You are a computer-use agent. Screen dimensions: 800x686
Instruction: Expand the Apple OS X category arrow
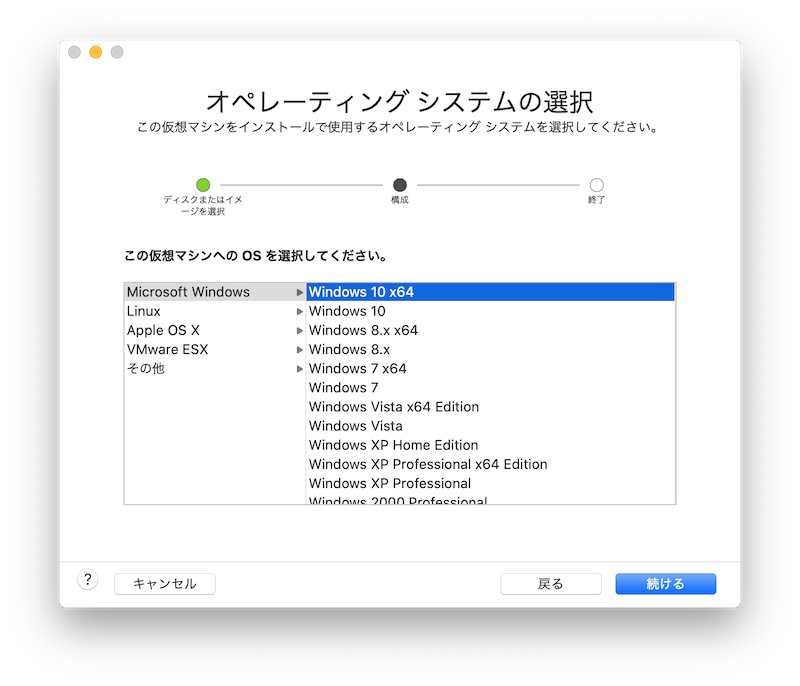click(x=299, y=330)
